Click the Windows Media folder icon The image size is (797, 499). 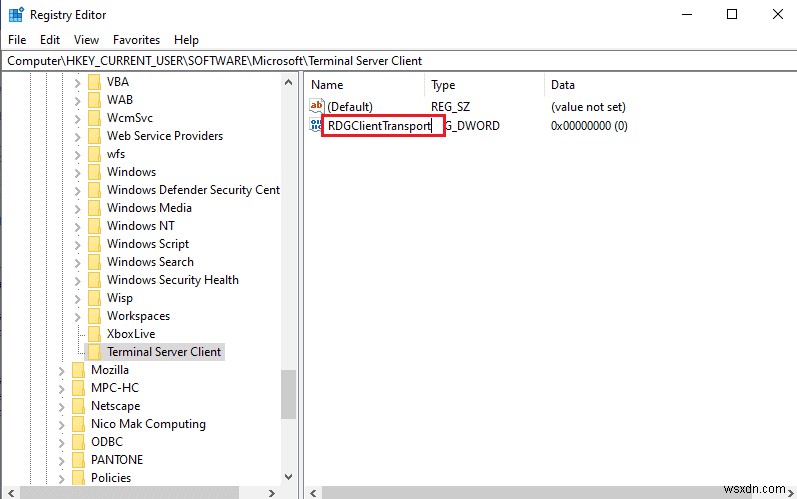[x=94, y=208]
